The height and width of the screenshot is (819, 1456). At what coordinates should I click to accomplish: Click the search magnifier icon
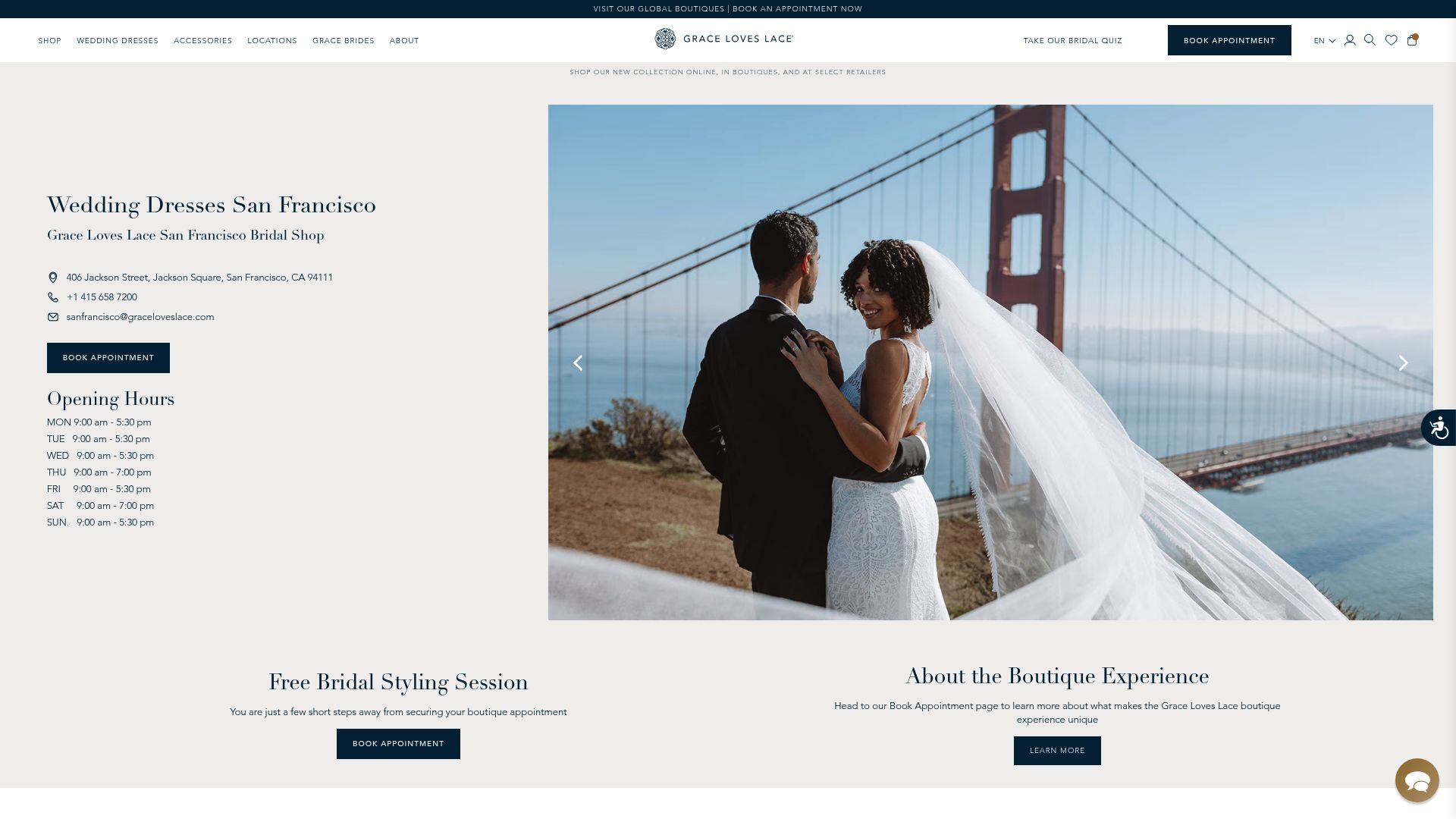coord(1370,40)
